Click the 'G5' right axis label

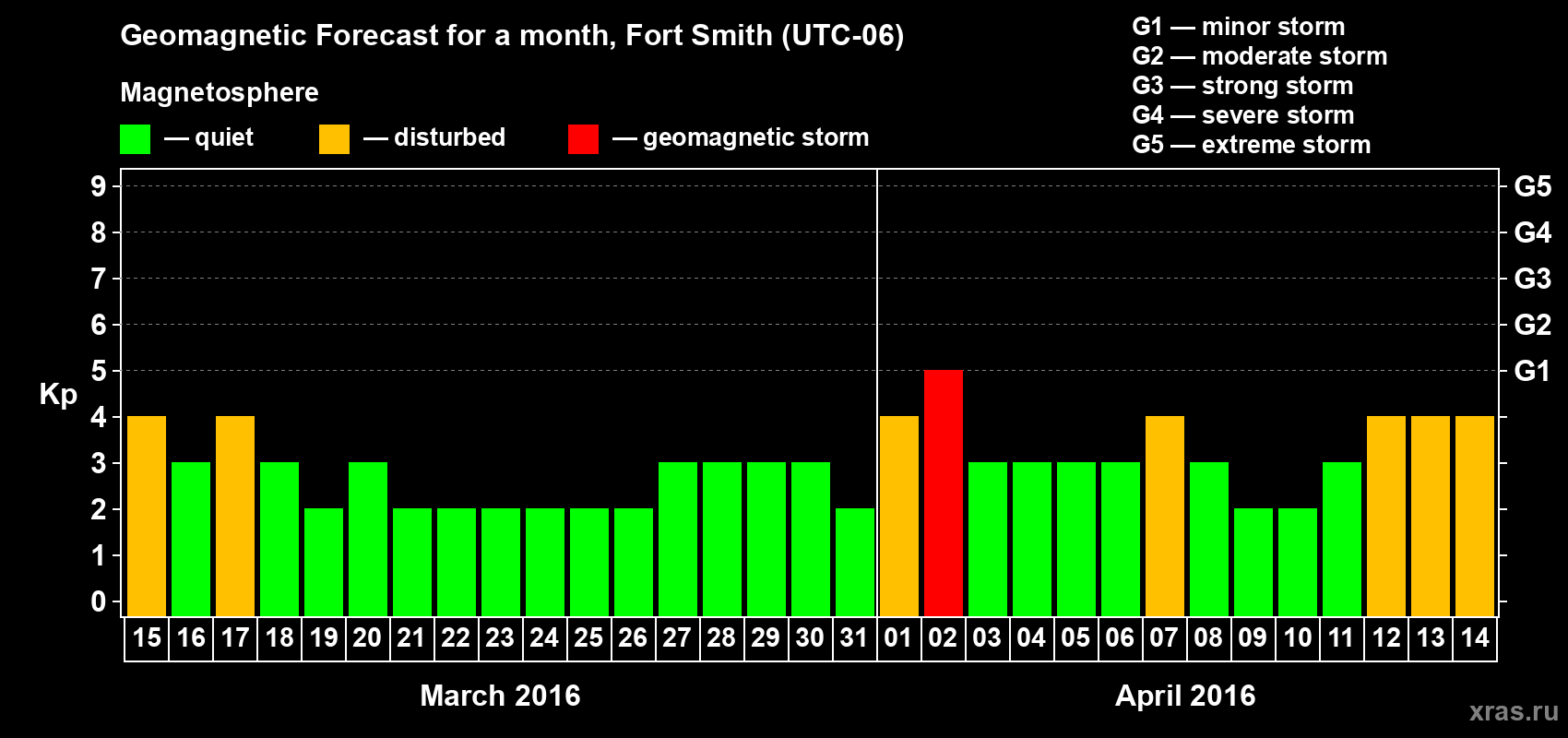1533,186
